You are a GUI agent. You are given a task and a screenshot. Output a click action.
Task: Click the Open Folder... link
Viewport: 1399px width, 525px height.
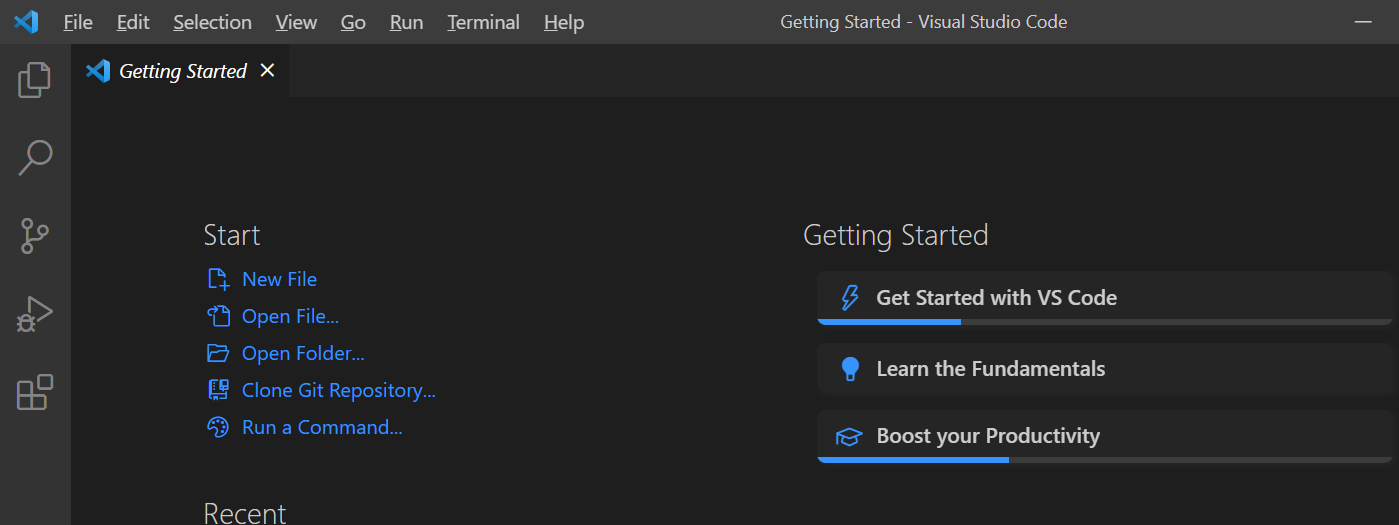pyautogui.click(x=303, y=354)
